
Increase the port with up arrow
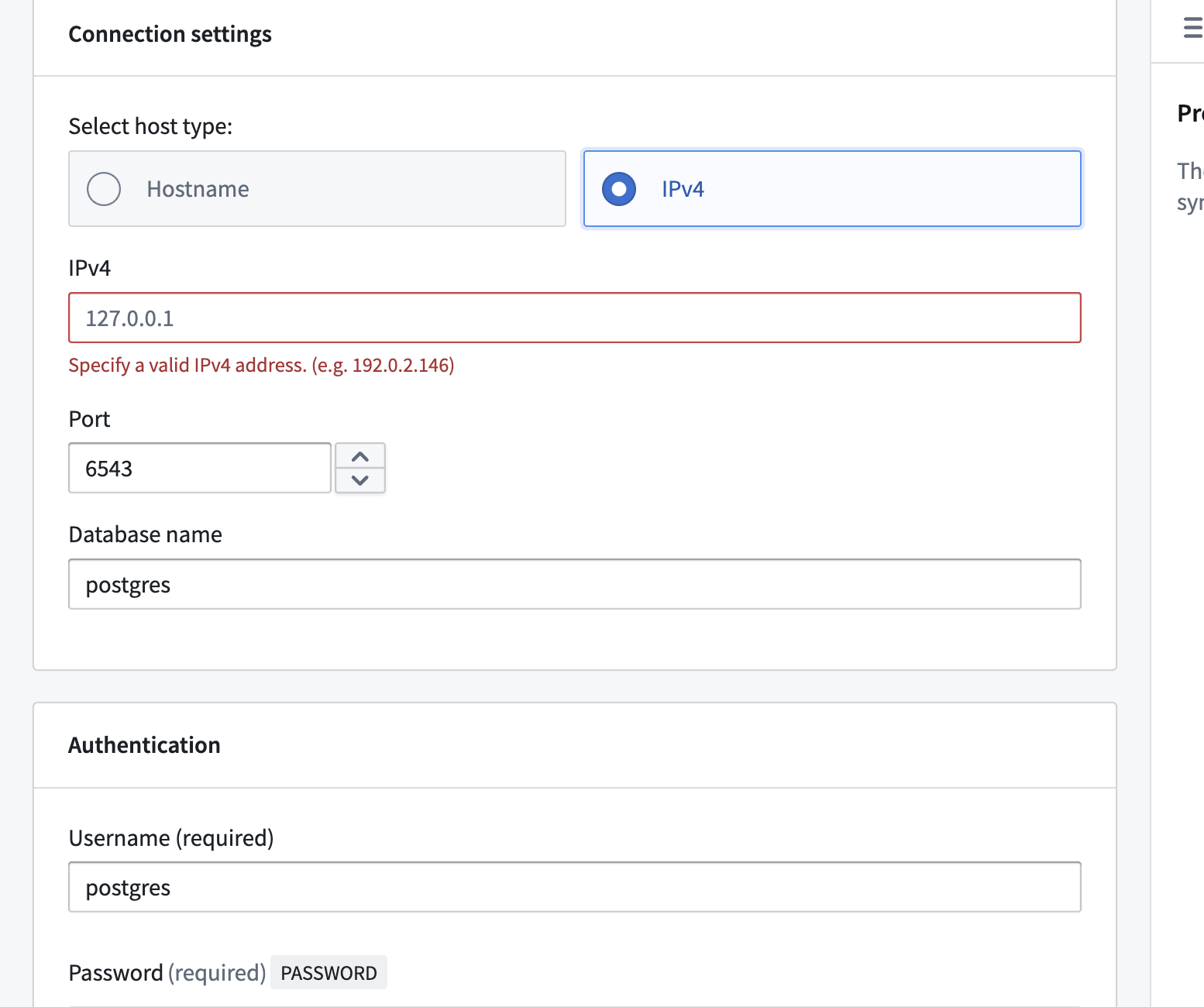click(x=360, y=456)
